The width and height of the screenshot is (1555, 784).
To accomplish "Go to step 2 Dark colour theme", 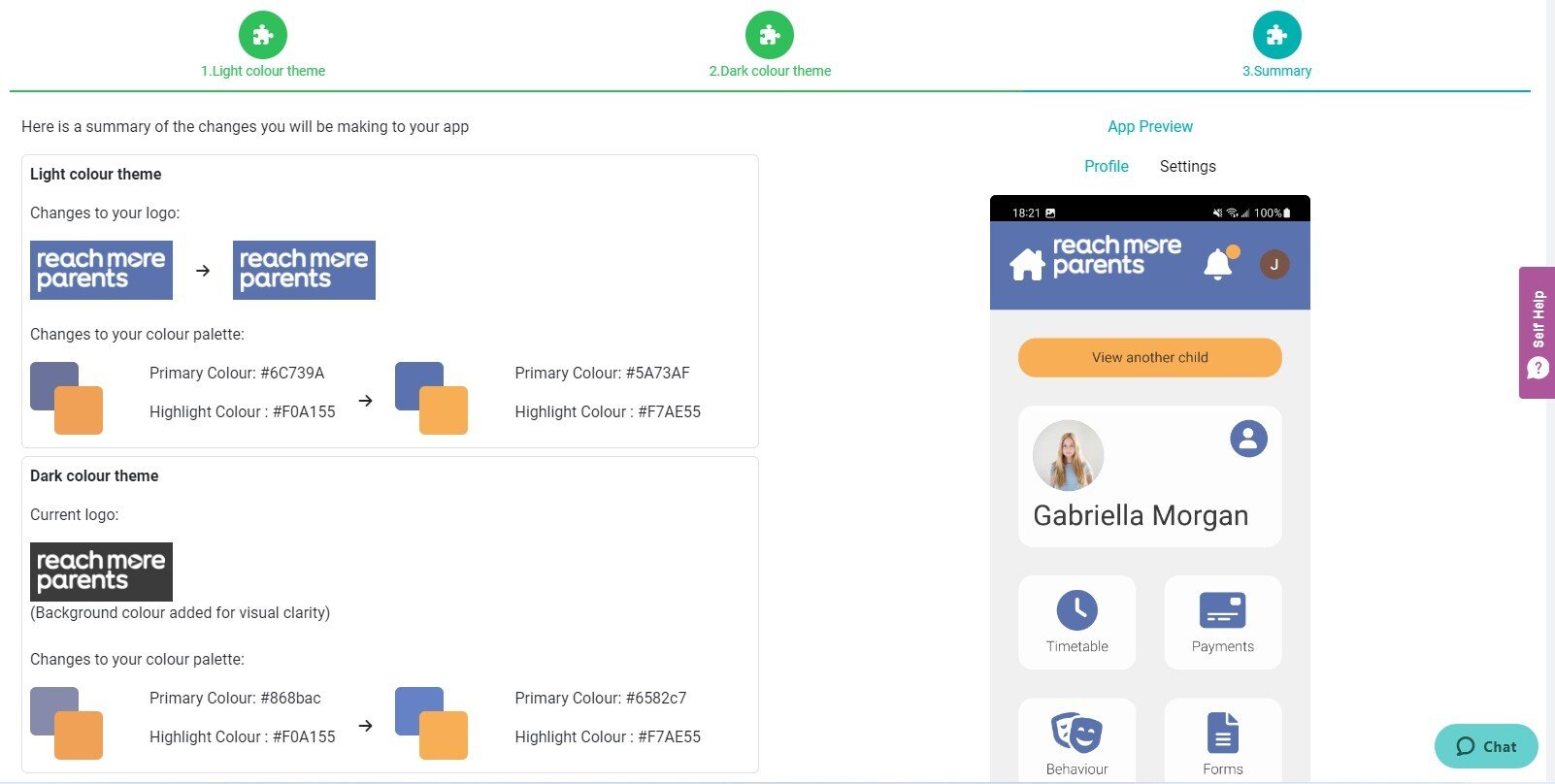I will click(770, 36).
